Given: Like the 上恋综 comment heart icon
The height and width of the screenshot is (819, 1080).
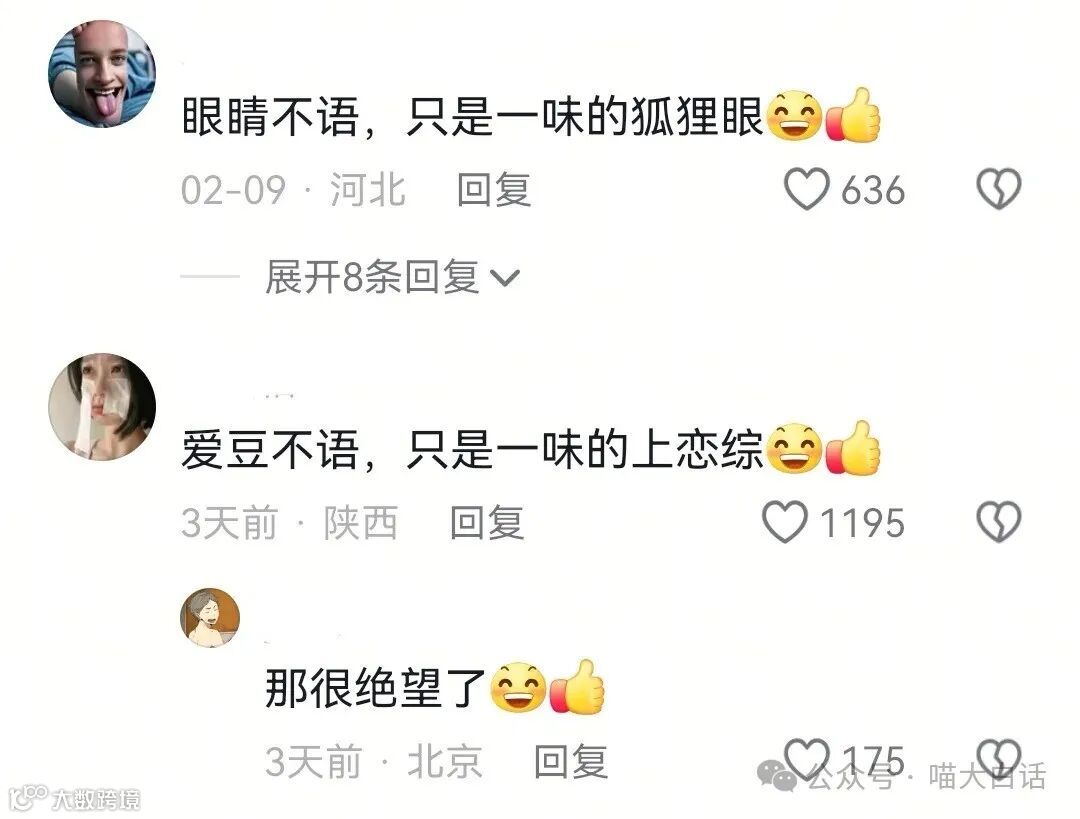Looking at the screenshot, I should point(785,521).
